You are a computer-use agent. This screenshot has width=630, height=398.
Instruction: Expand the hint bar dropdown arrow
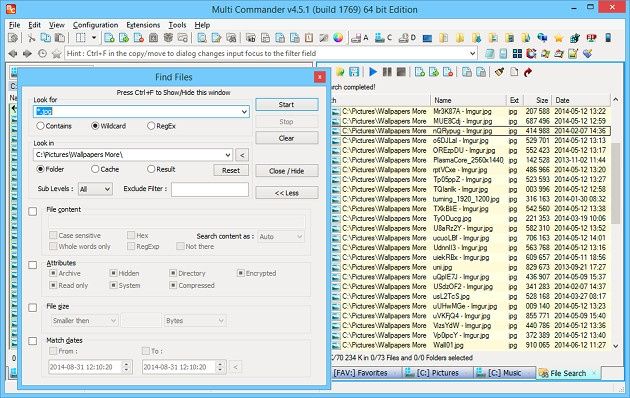pyautogui.click(x=472, y=53)
